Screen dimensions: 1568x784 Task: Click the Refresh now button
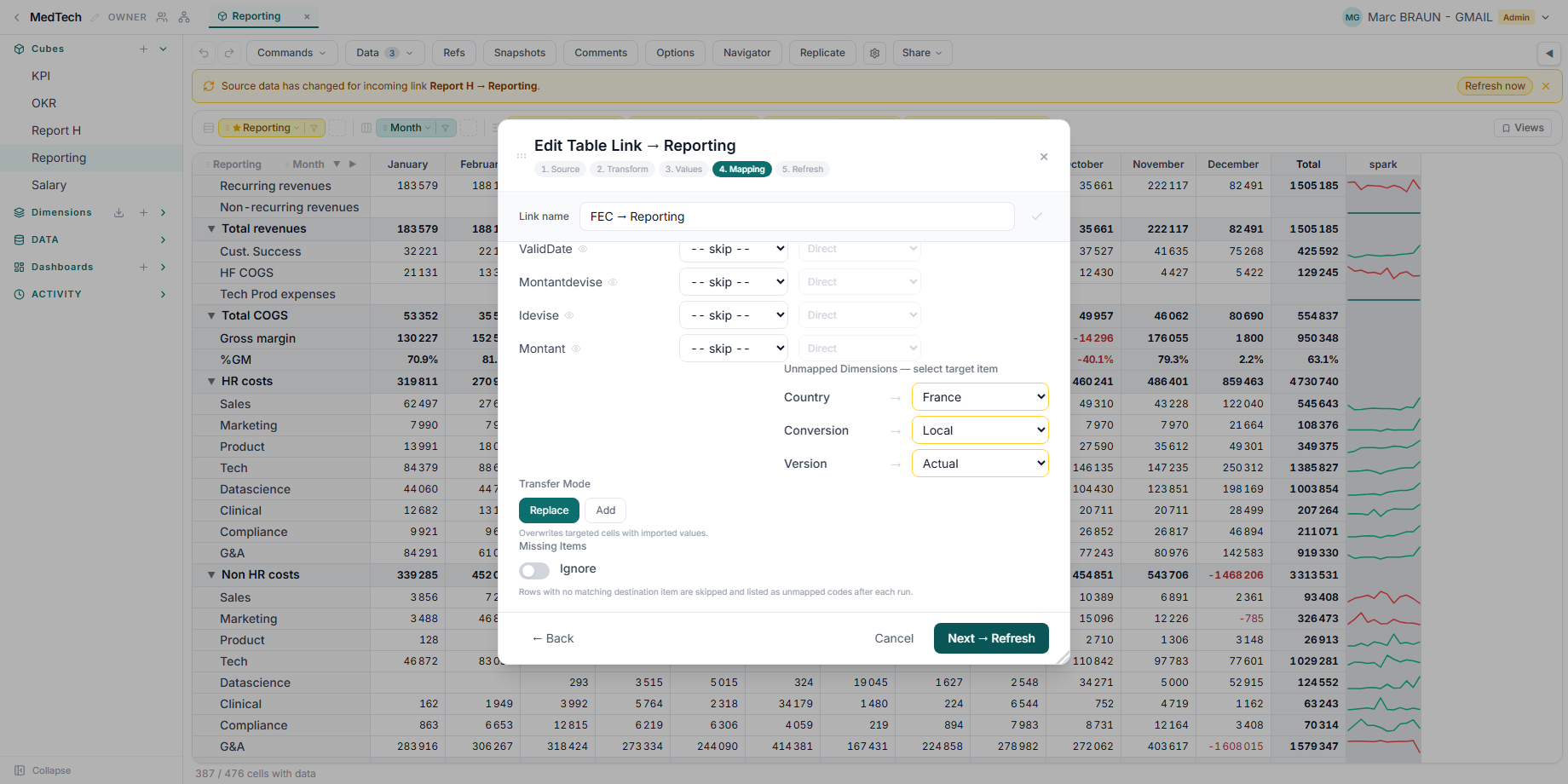click(x=1495, y=86)
